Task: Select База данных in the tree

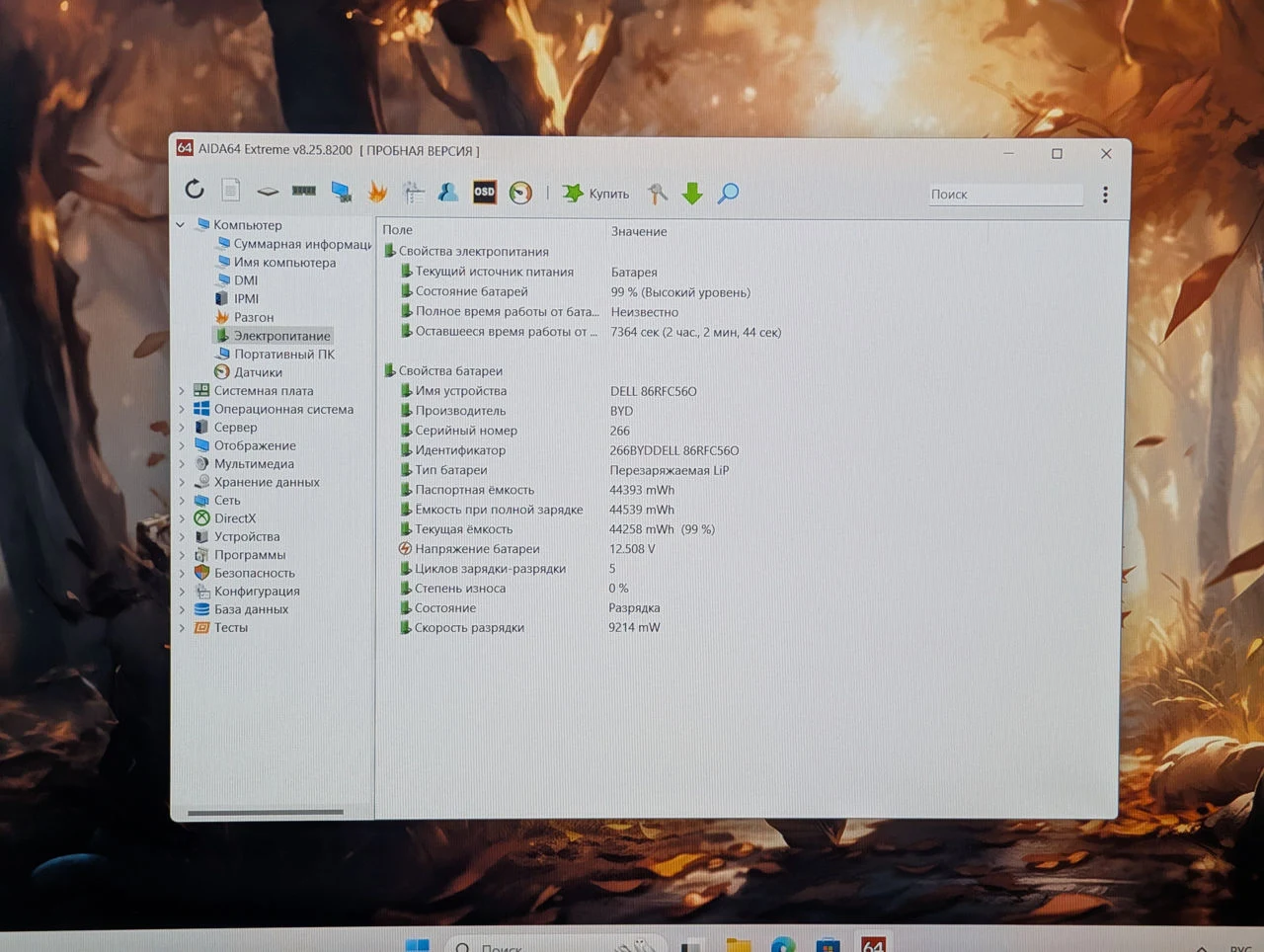Action: click(241, 609)
